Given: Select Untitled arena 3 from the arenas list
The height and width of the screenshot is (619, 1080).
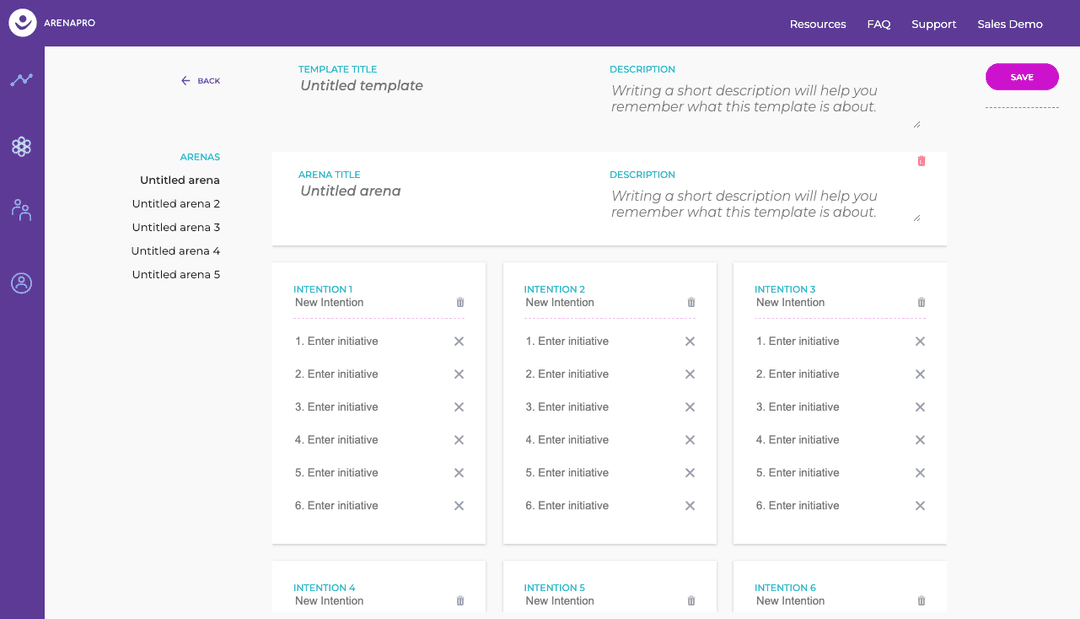Looking at the screenshot, I should click(176, 227).
